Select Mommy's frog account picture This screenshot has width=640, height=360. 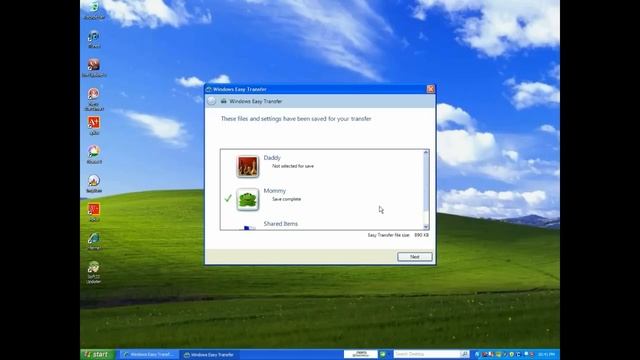pyautogui.click(x=248, y=200)
